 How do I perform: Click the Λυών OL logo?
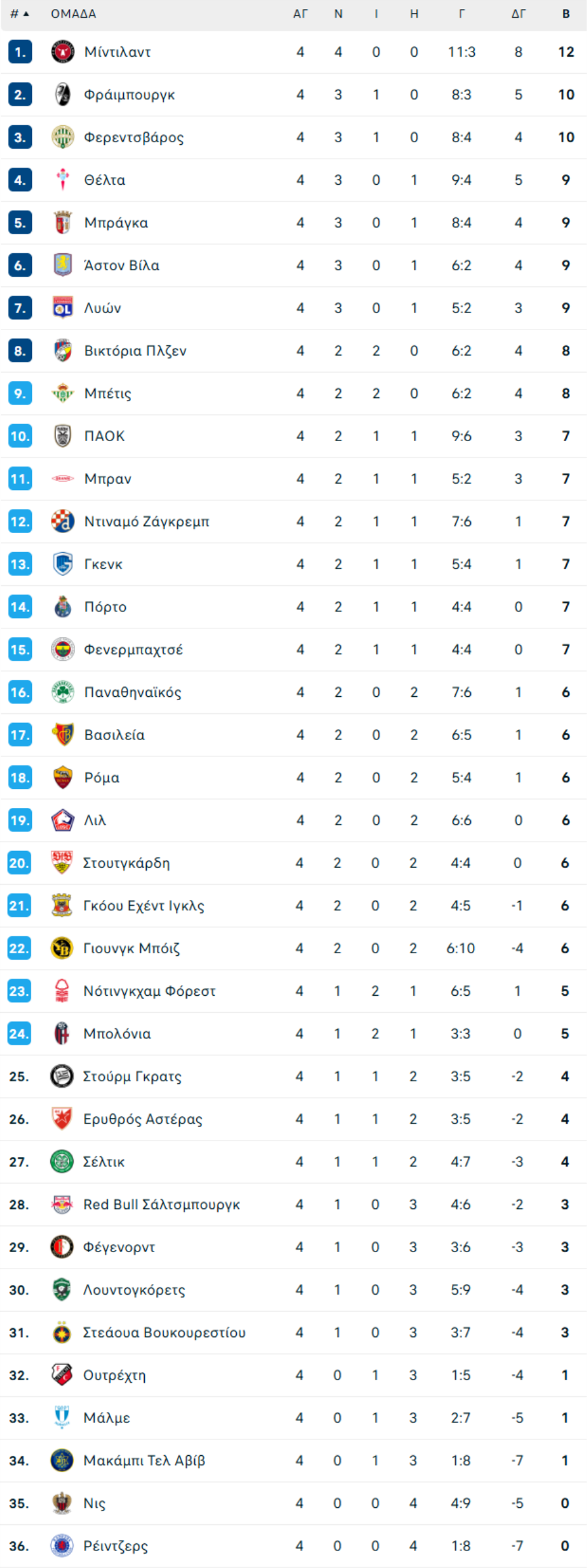pos(63,308)
